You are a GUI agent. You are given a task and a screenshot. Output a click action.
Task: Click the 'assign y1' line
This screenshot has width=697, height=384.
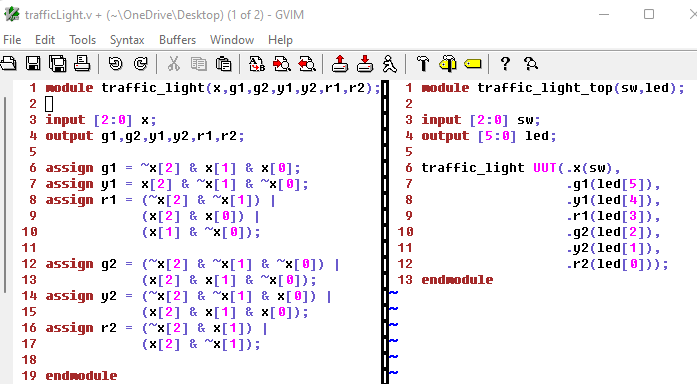[177, 184]
